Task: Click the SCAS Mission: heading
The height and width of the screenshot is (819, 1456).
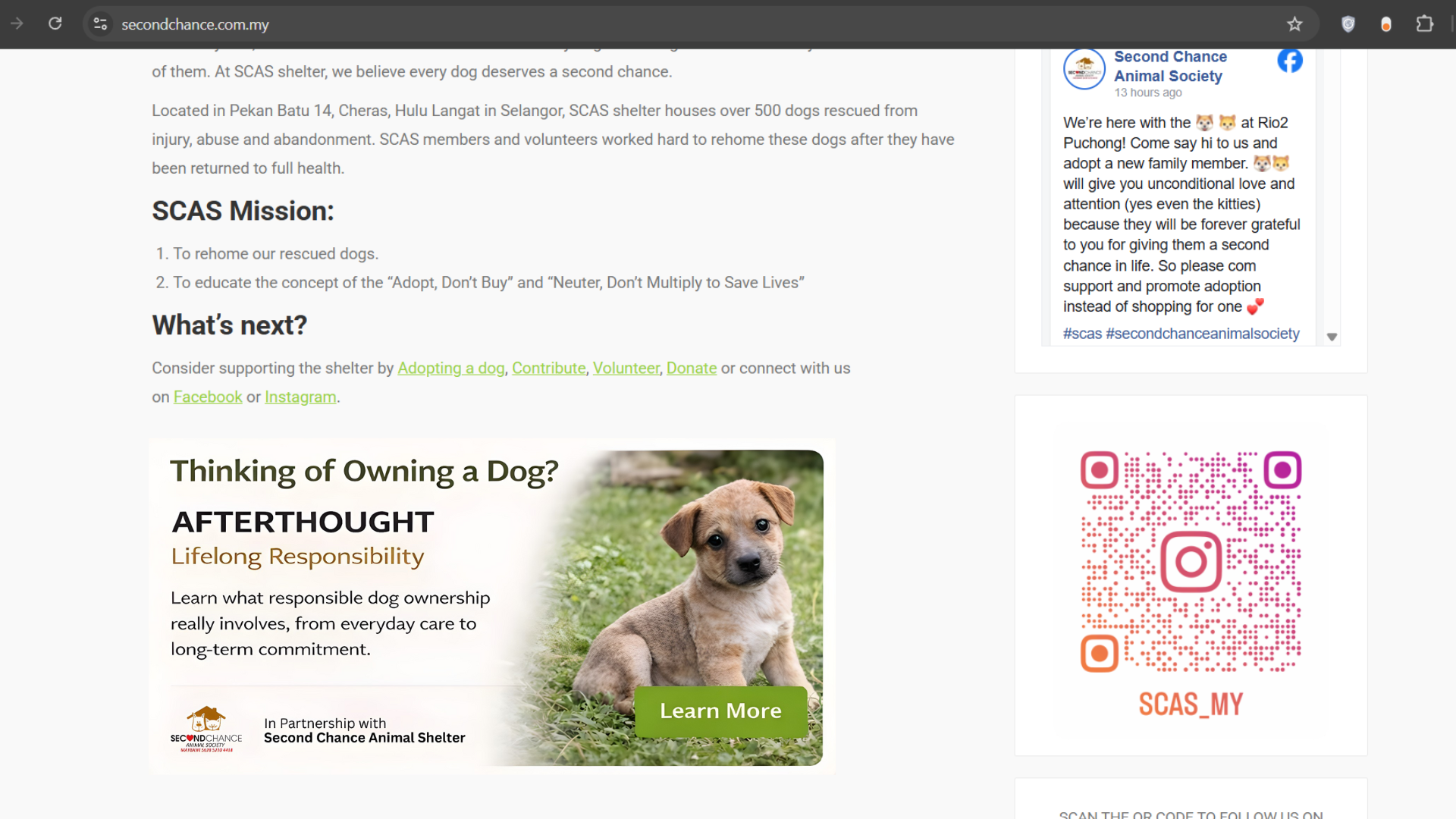Action: (x=243, y=212)
